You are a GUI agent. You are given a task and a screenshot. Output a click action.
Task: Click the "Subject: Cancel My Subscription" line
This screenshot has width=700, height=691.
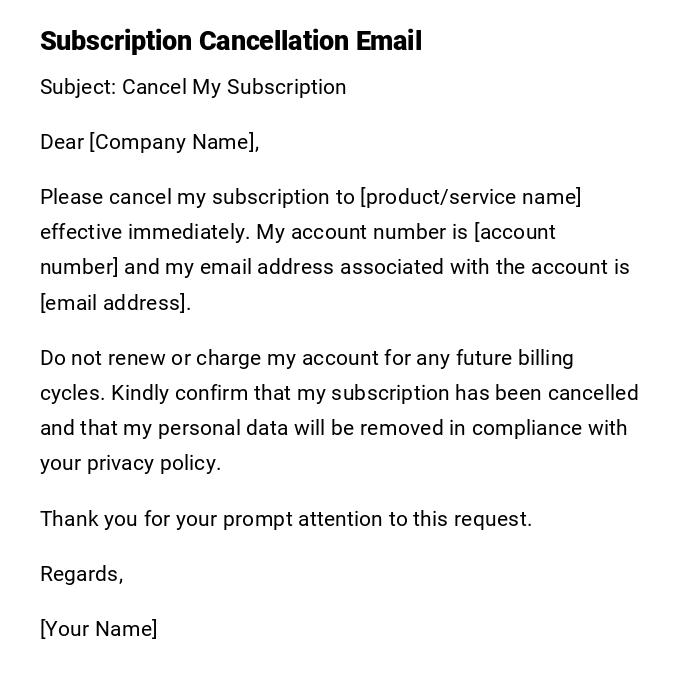(193, 87)
